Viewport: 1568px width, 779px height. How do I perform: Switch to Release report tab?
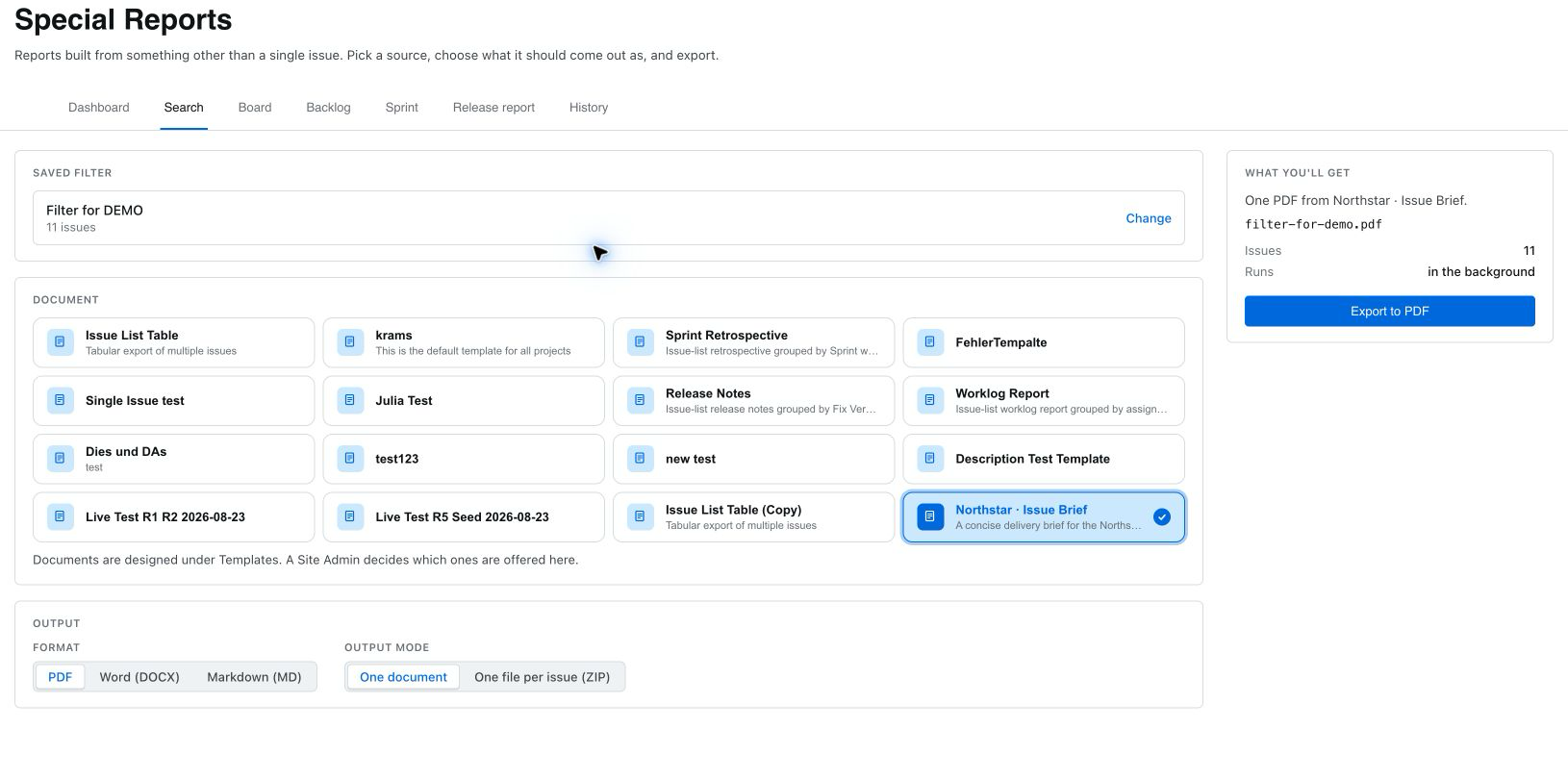(x=493, y=108)
